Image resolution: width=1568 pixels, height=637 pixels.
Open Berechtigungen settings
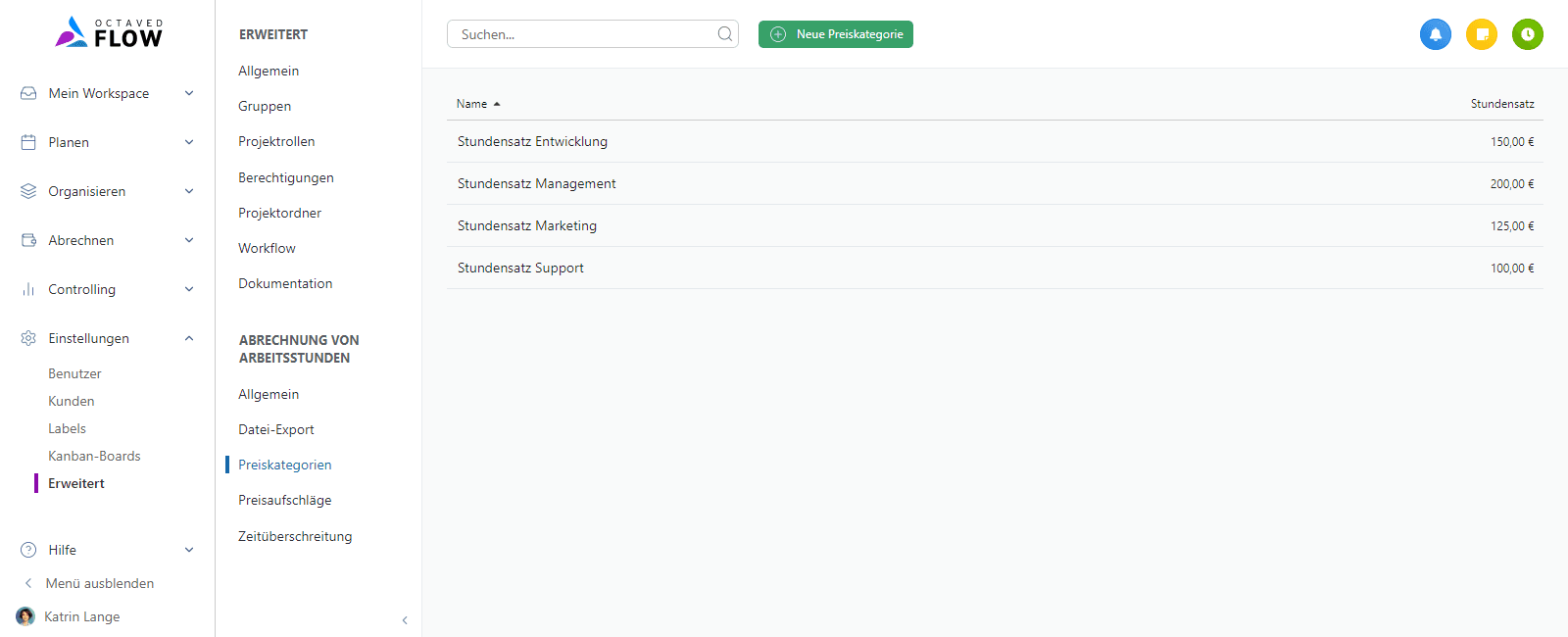tap(286, 177)
